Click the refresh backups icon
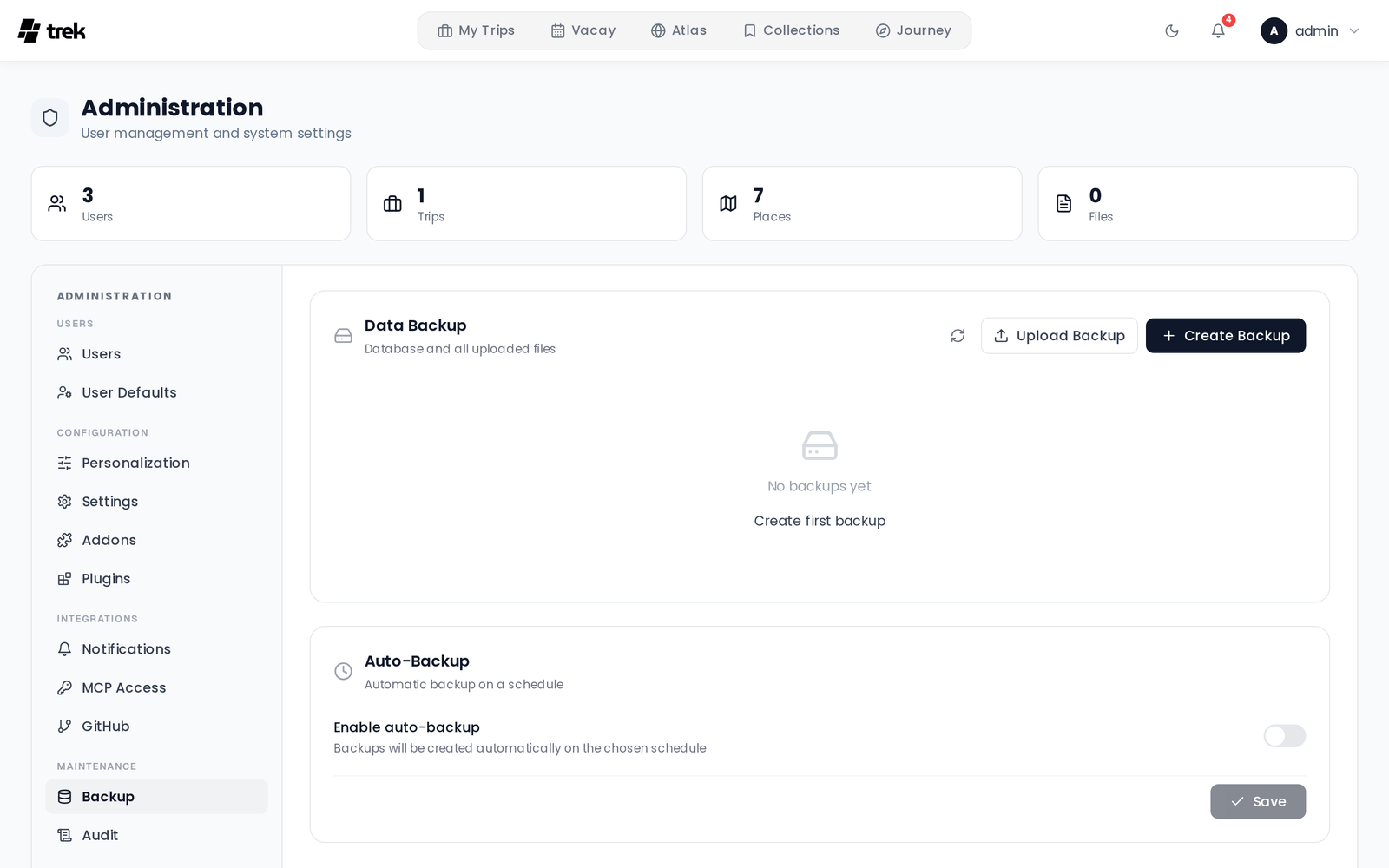Screen dimensions: 1389x868 [x=958, y=336]
